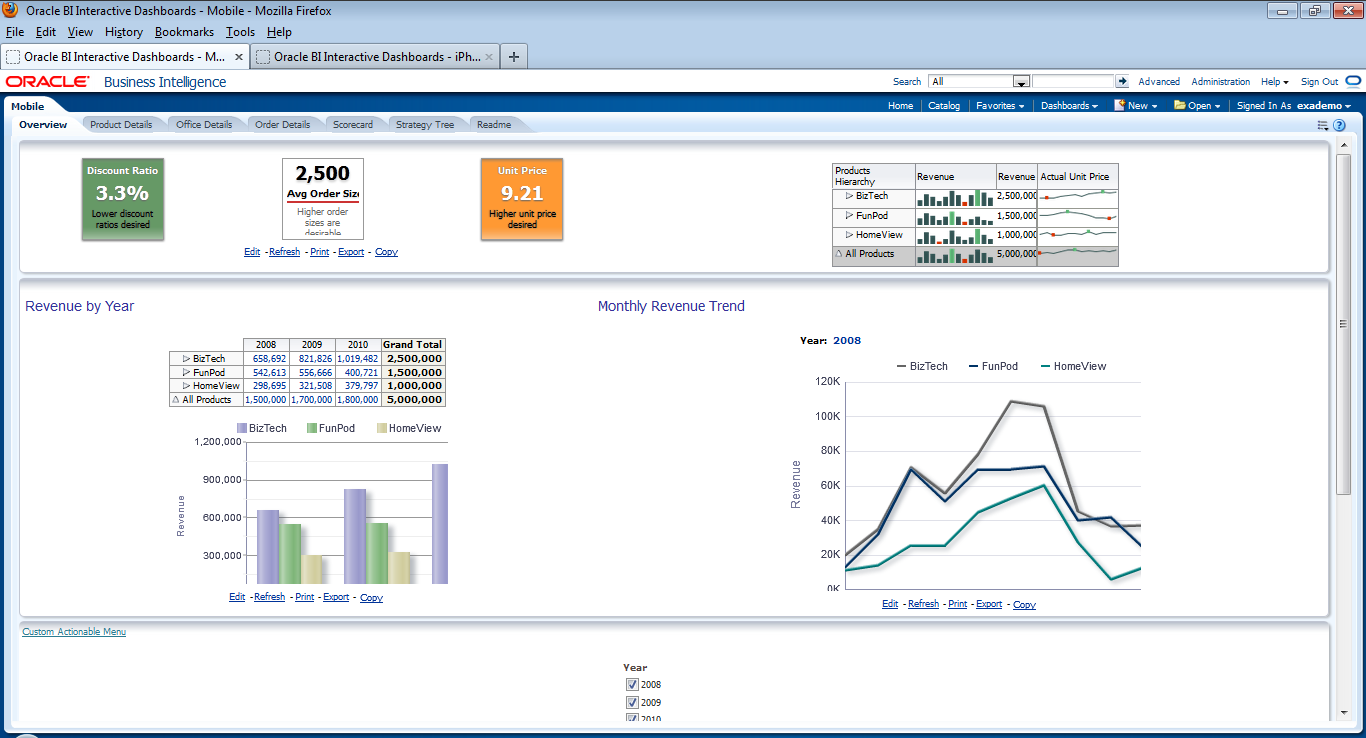Screen dimensions: 1366x738
Task: Toggle the 2010 year checkbox
Action: point(633,718)
